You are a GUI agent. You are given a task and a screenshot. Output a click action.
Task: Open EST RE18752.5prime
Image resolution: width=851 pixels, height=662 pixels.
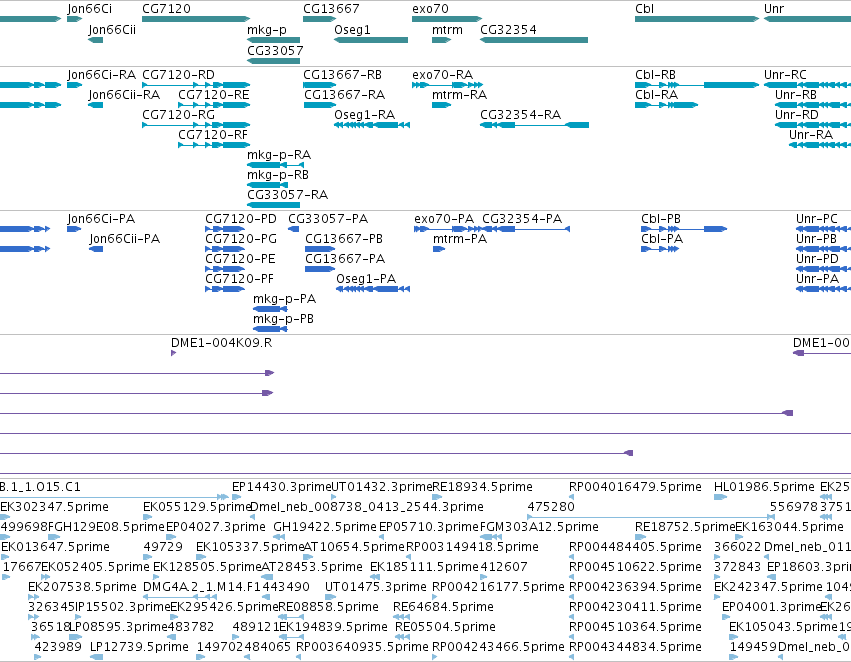(x=640, y=537)
